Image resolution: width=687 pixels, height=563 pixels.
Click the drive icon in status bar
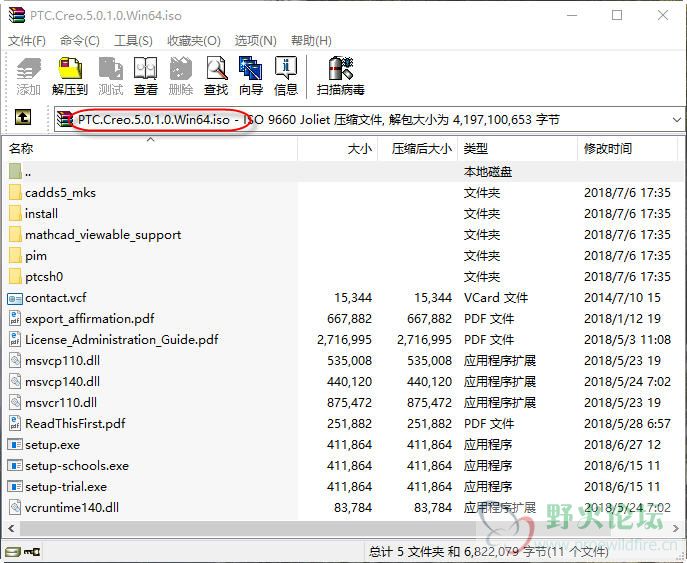13,552
